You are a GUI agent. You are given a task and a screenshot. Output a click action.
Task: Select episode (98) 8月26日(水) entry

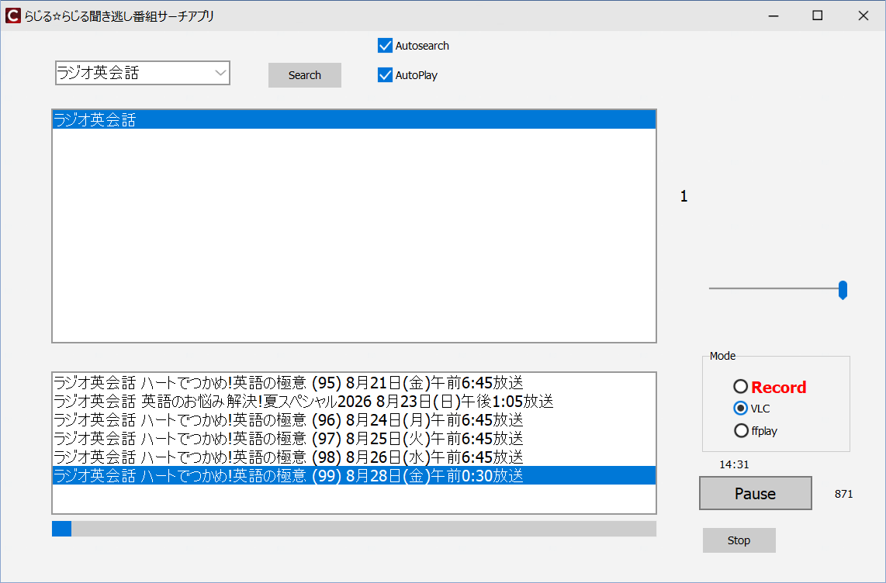[354, 457]
